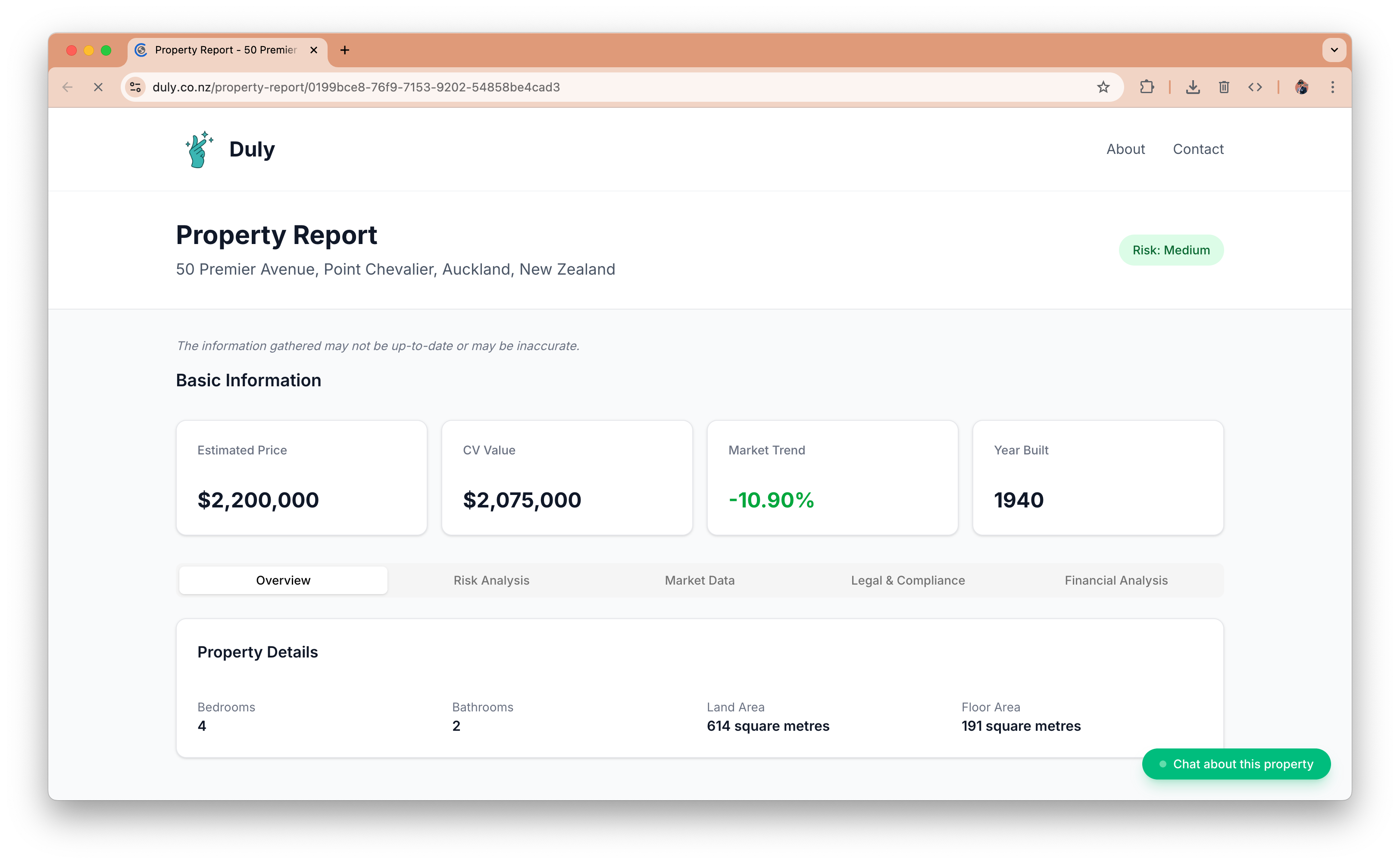Switch to the Risk Analysis tab
The width and height of the screenshot is (1400, 864).
(x=491, y=580)
